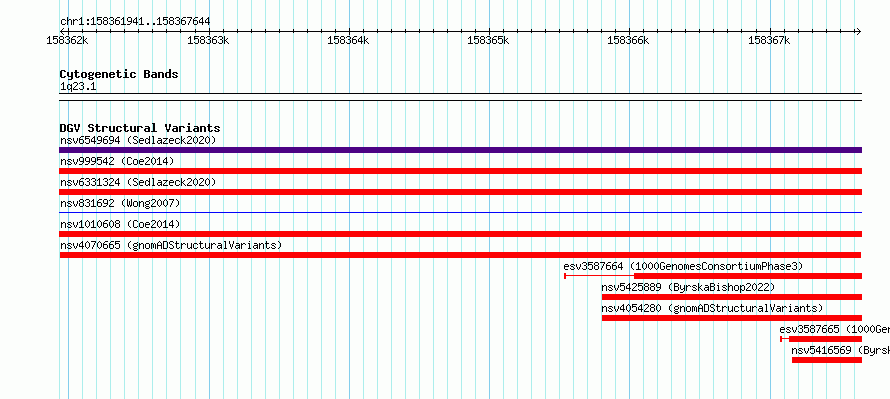Open nsv4054280 (gnomADStructuralVariants) label

click(x=712, y=308)
